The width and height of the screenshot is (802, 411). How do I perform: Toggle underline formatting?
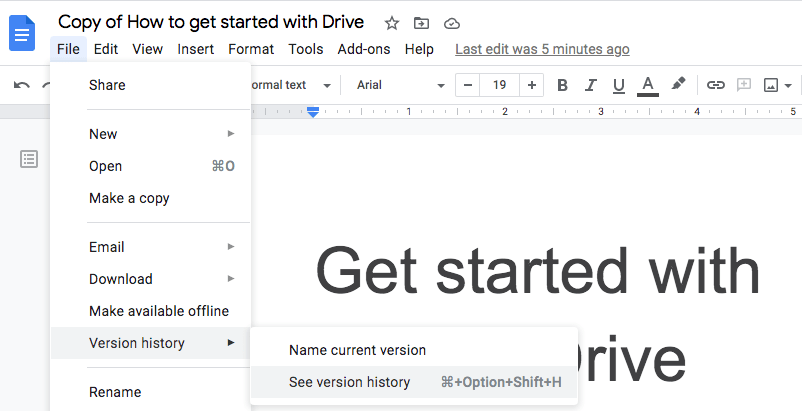(x=618, y=85)
